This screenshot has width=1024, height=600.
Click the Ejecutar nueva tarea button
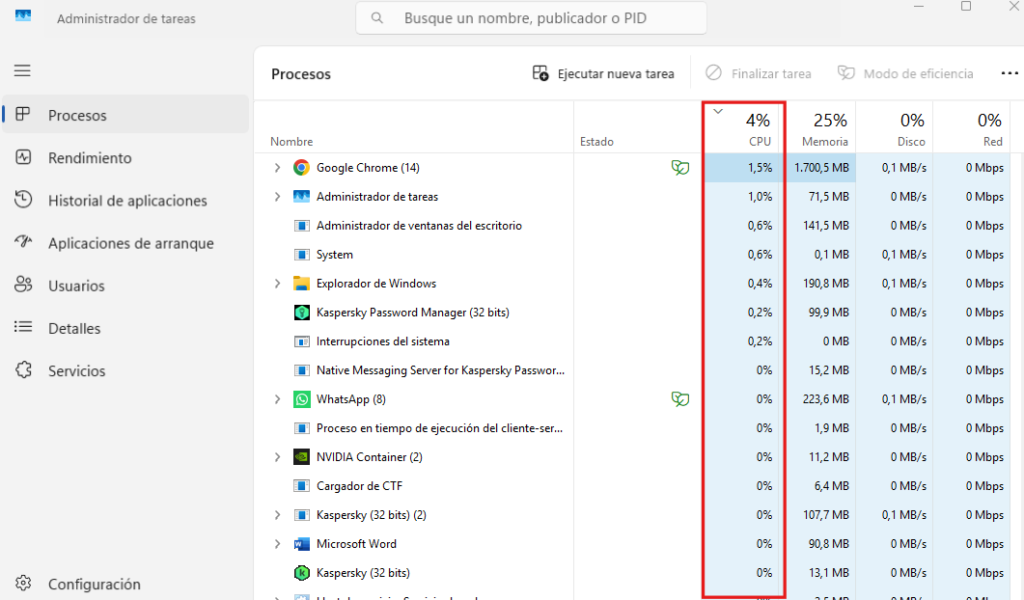pyautogui.click(x=603, y=73)
